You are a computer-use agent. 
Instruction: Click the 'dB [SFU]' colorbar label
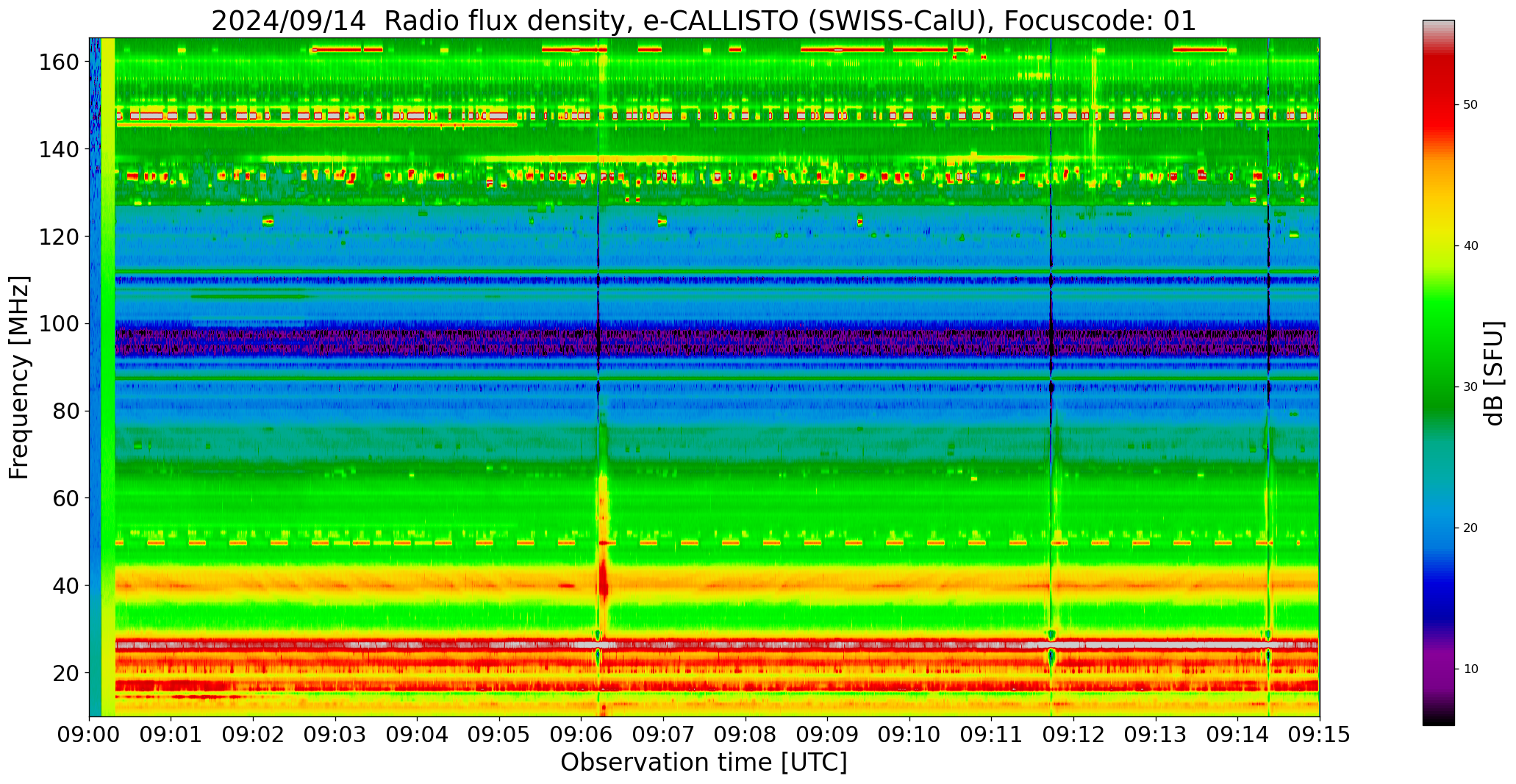point(1493,373)
